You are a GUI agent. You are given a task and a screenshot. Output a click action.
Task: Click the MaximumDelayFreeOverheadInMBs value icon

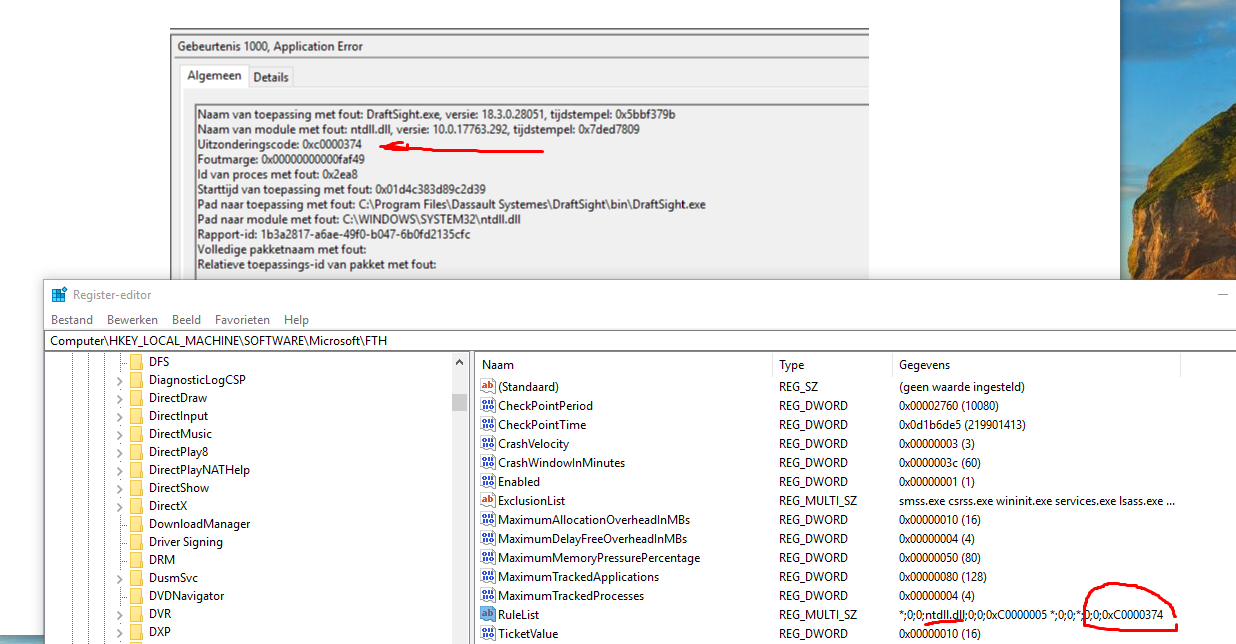pyautogui.click(x=488, y=538)
